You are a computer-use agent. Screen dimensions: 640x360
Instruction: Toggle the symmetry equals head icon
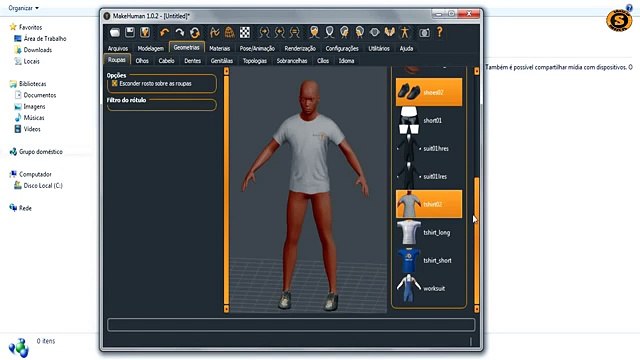tap(294, 32)
